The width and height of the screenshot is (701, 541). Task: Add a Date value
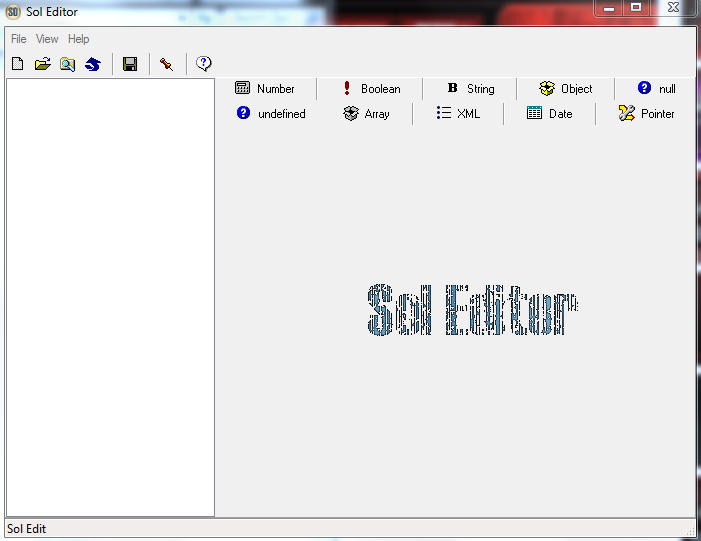click(549, 114)
